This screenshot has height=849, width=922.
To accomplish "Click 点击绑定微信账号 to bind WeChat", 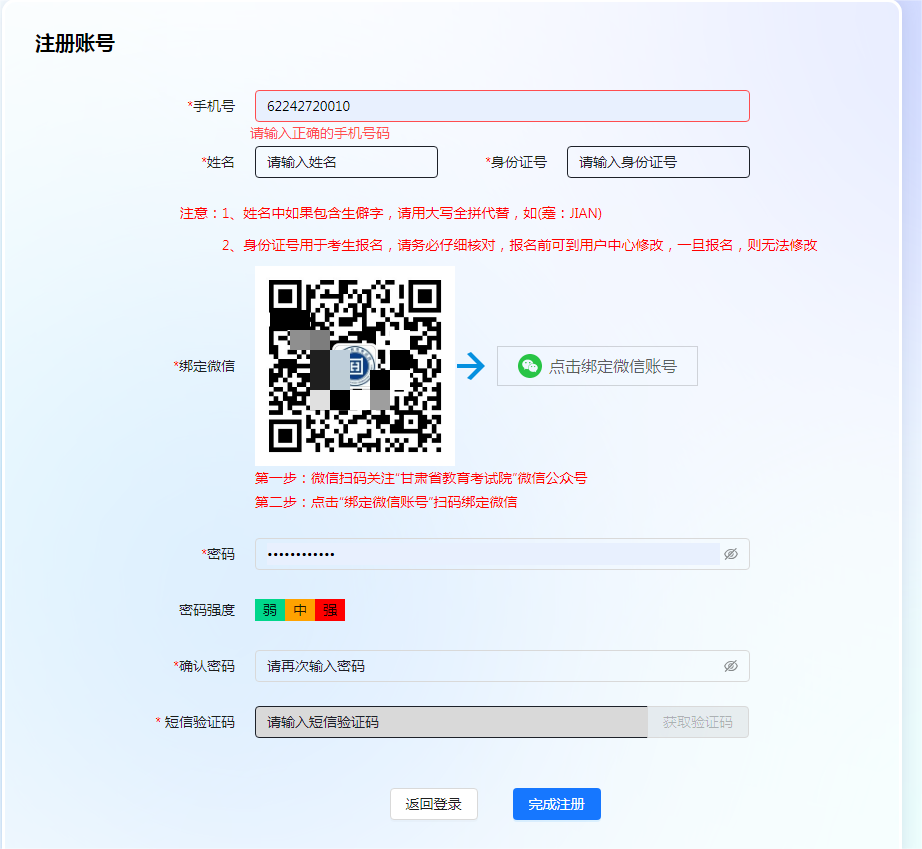I will [x=597, y=365].
